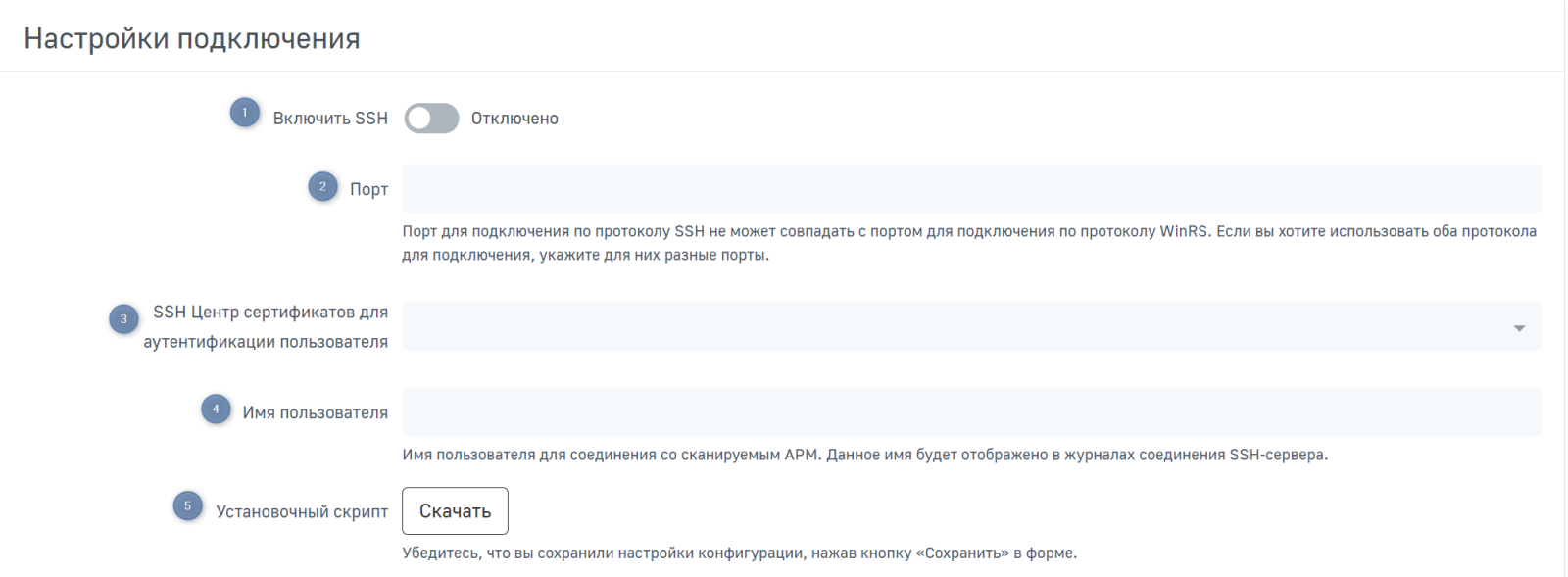Click the Порт field label
The height and width of the screenshot is (577, 1568).
[x=368, y=189]
